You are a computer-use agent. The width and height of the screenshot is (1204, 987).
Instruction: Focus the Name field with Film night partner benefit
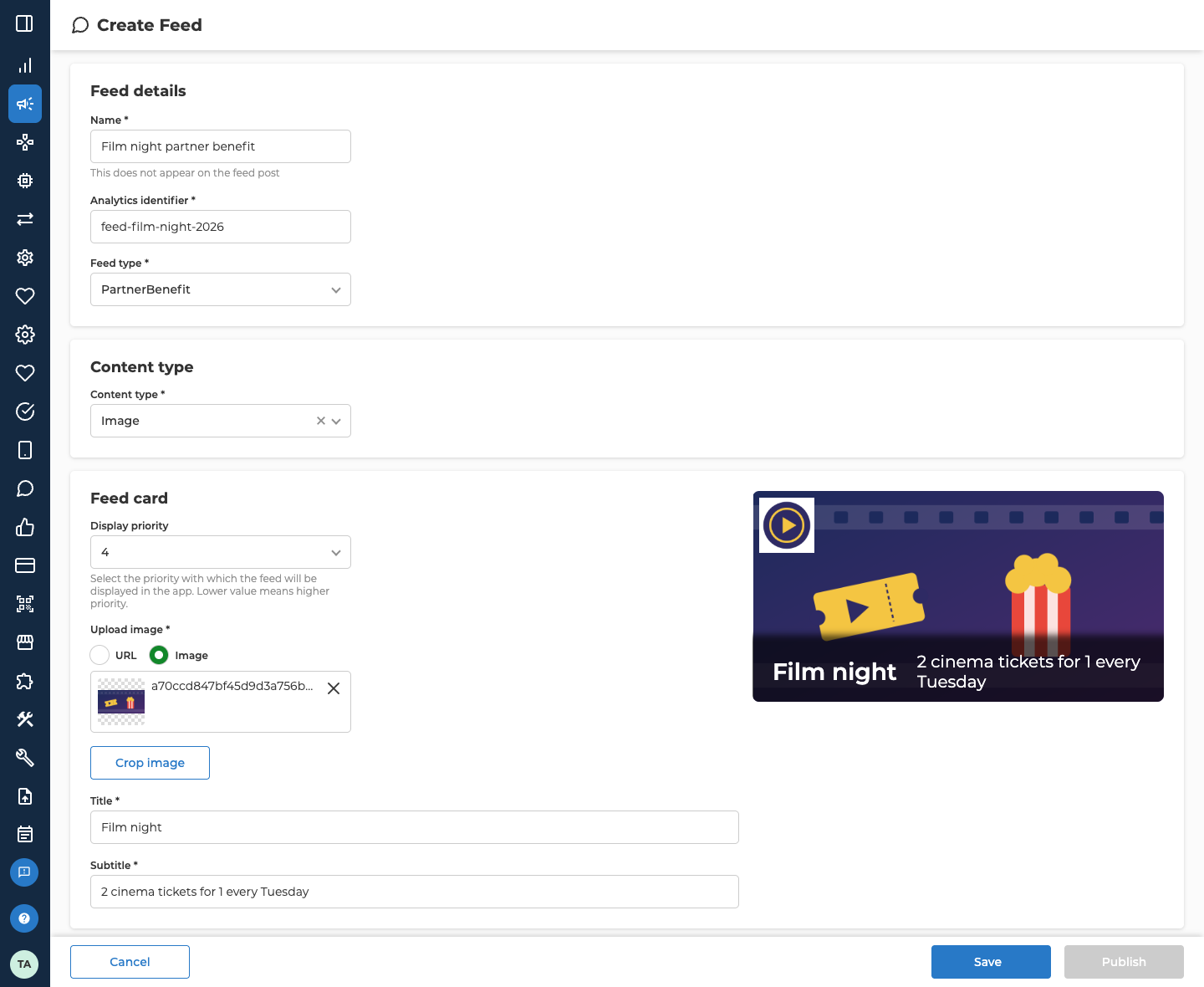pos(221,146)
